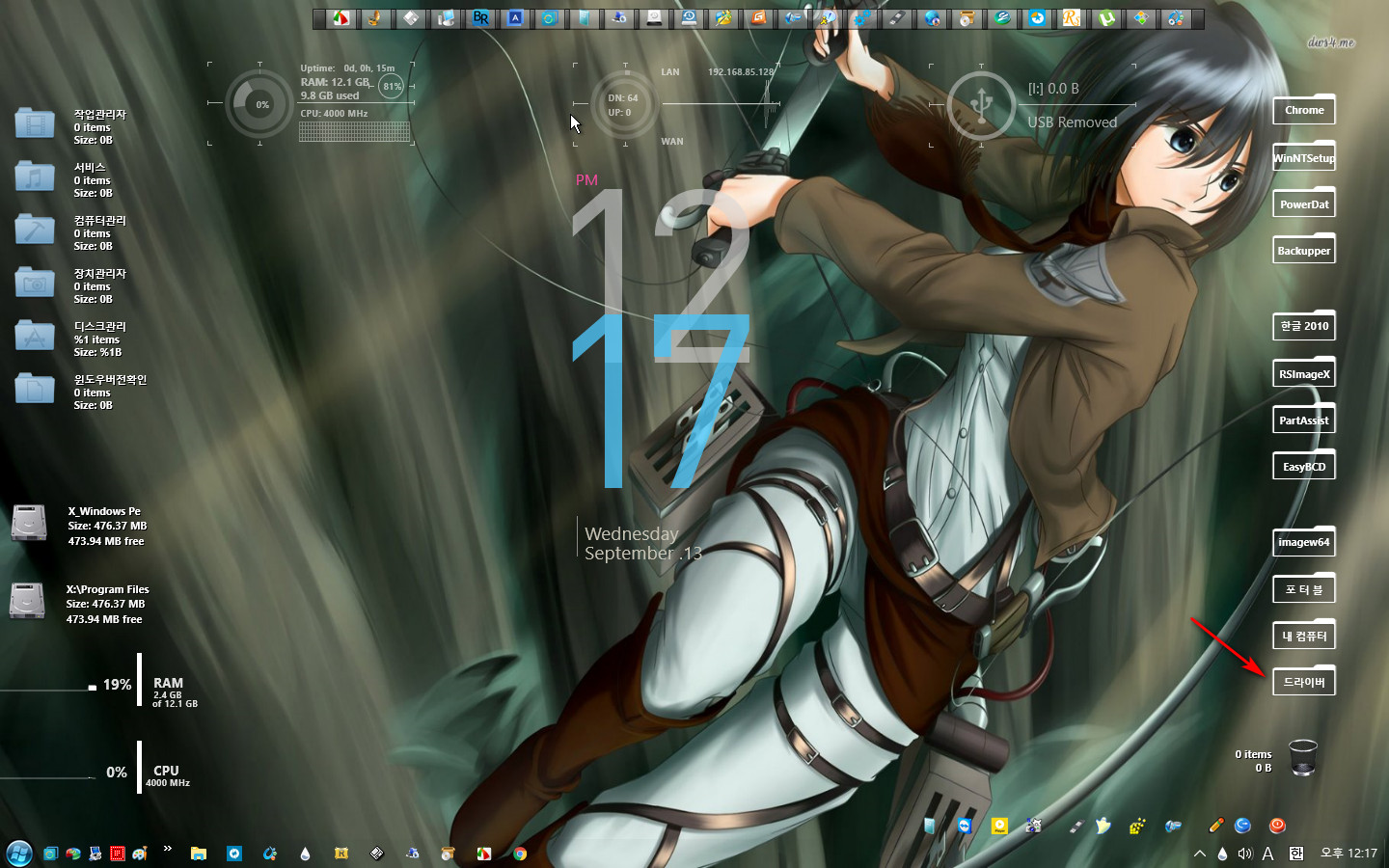Expand the quick launch overflow chevron
Screen dimensions: 1389x868
pos(168,850)
